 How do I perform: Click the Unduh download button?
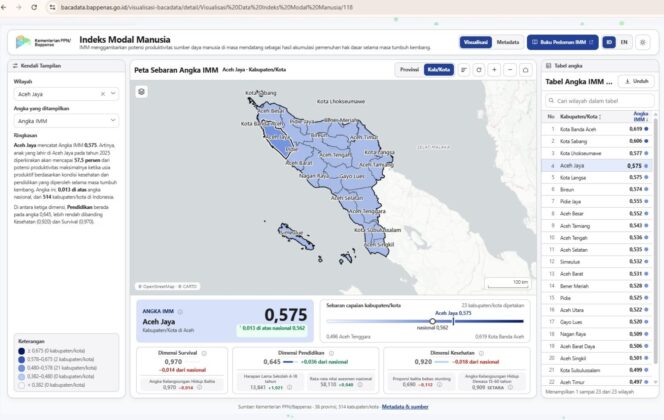[x=636, y=81]
